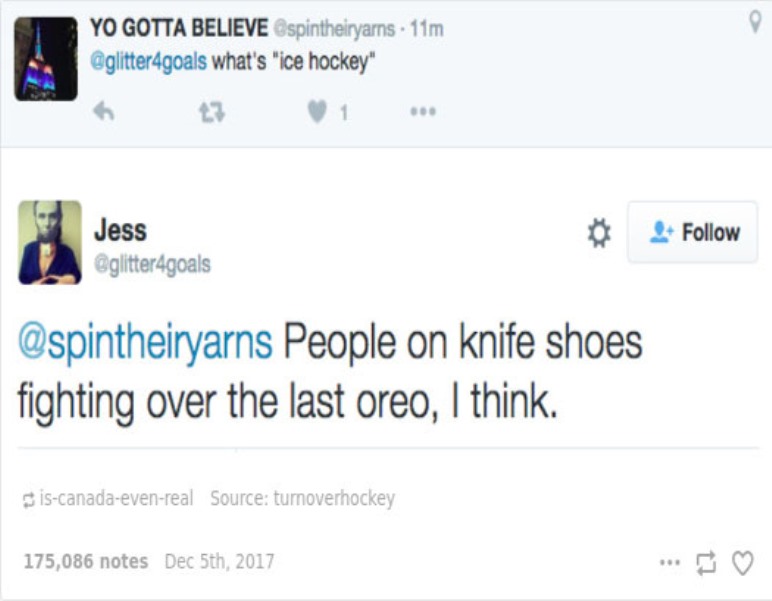Click the Jess display name
This screenshot has height=601, width=772.
click(120, 230)
